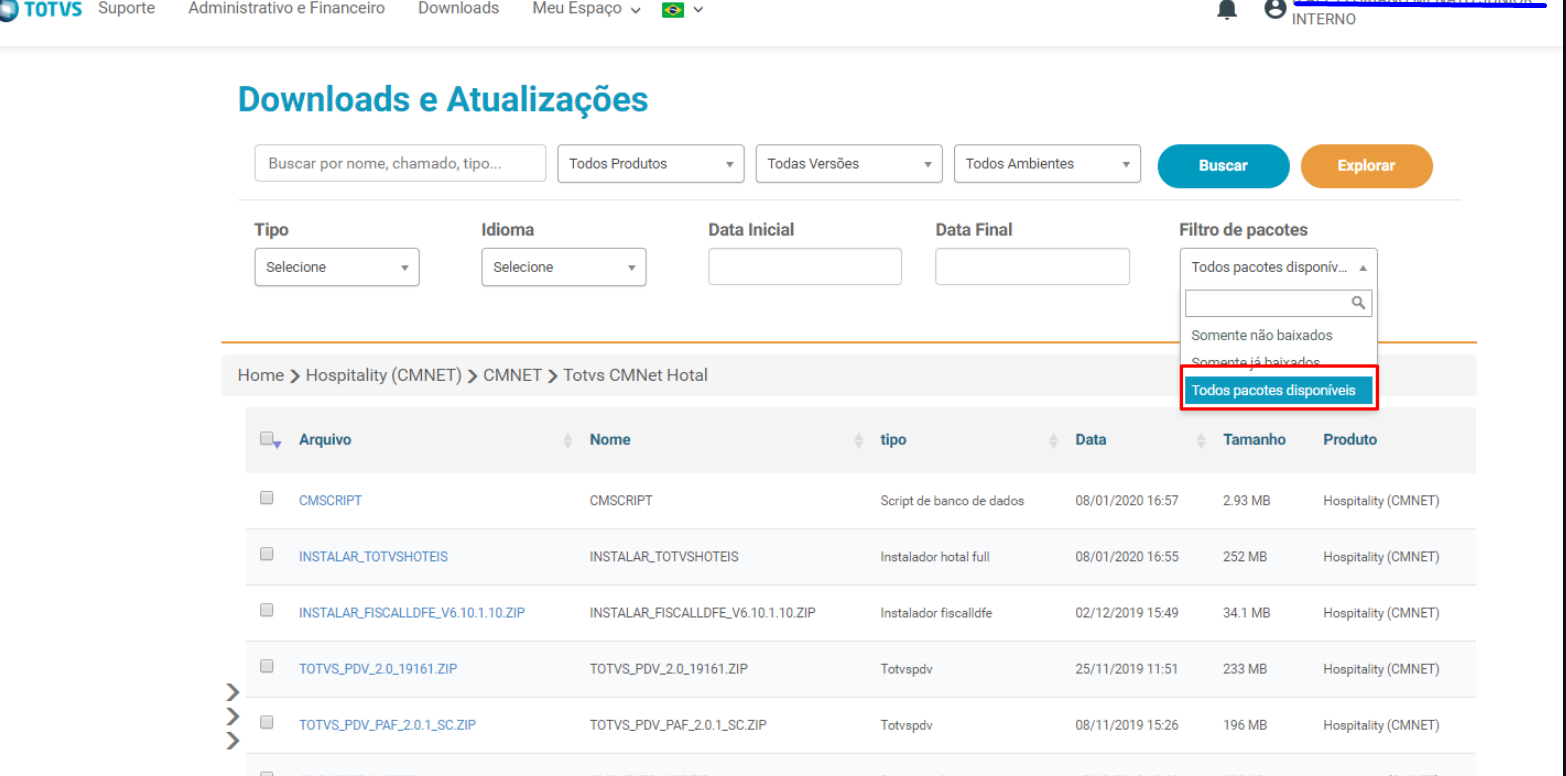Choose the Somente não baixados option

(1262, 335)
